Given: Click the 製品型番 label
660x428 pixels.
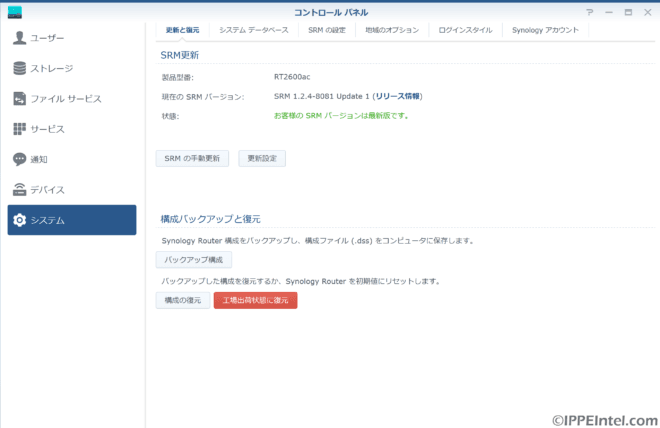Looking at the screenshot, I should point(178,77).
